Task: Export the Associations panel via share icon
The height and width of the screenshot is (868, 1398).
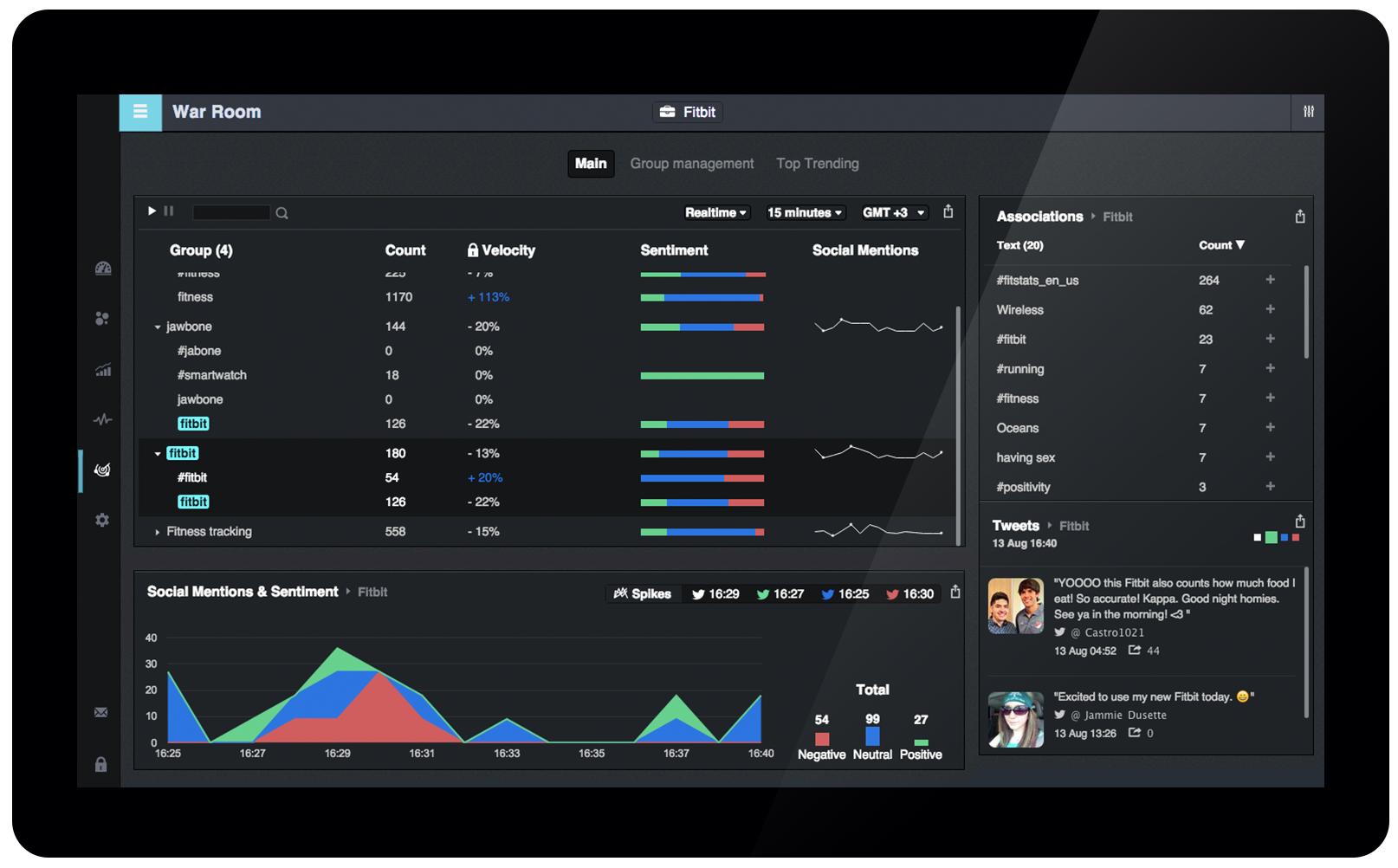Action: [x=1300, y=217]
